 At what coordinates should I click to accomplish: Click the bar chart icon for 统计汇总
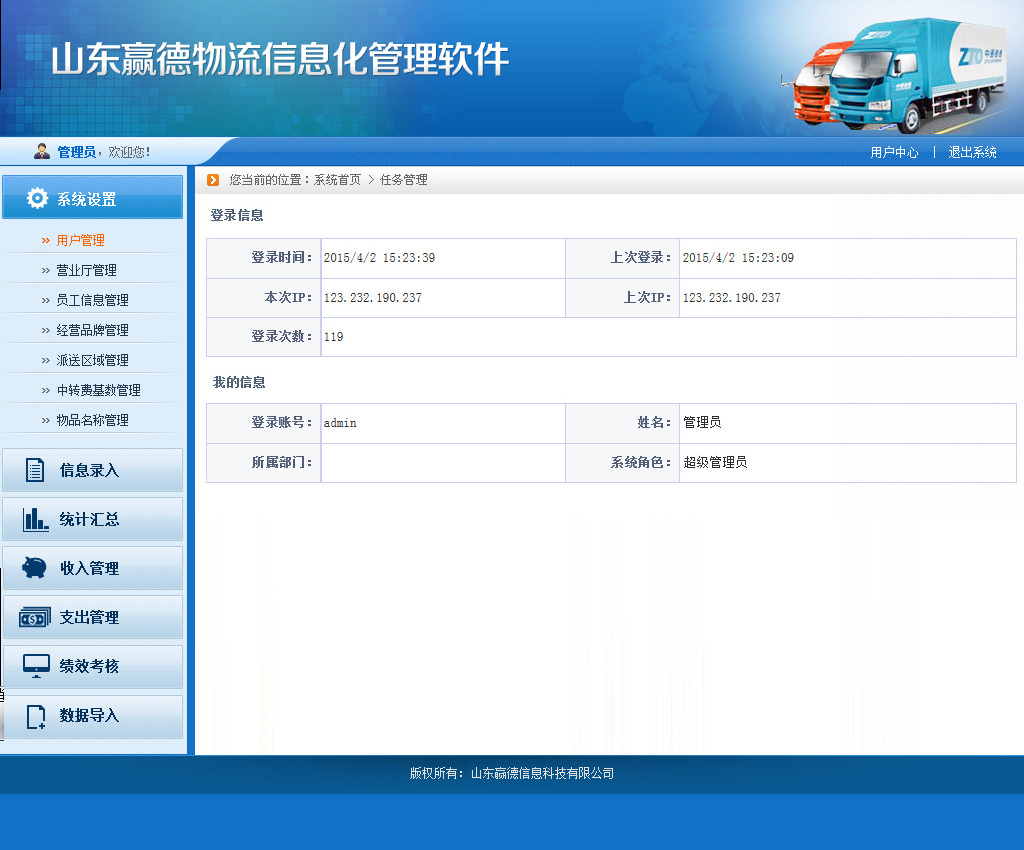[x=36, y=519]
